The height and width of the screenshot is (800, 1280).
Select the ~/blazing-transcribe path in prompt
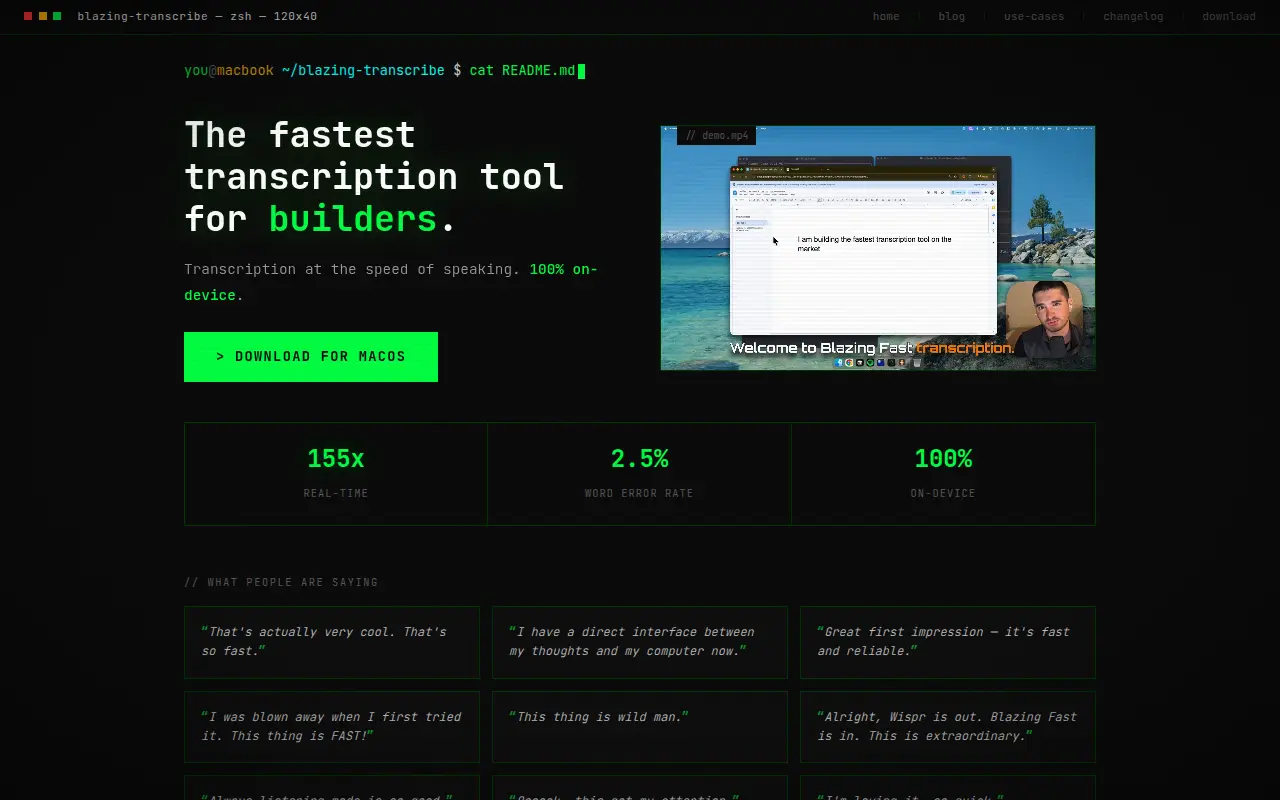[x=363, y=71]
